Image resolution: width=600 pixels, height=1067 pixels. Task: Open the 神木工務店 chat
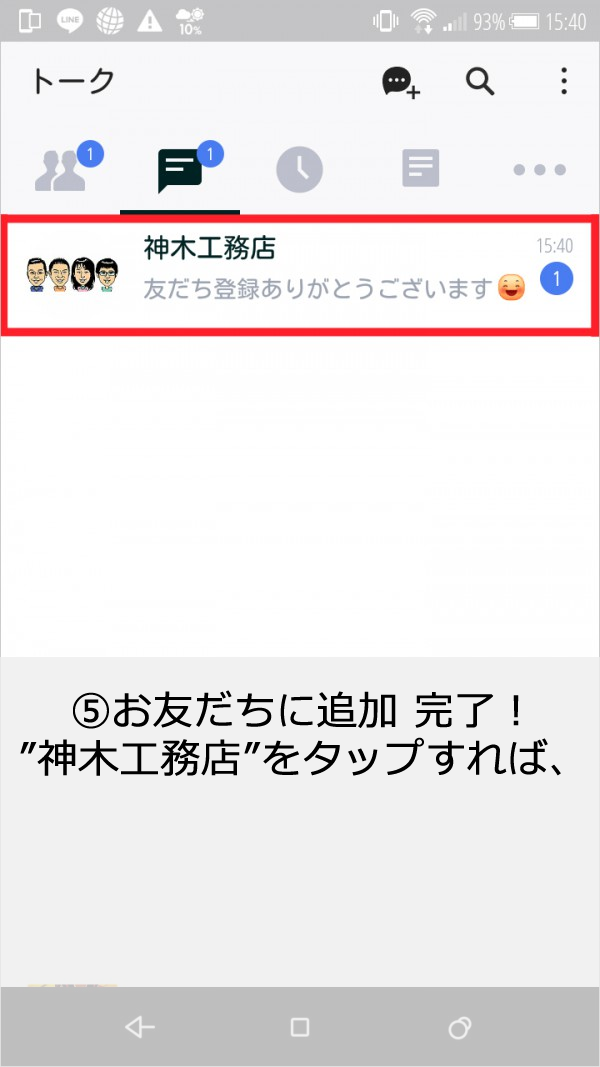click(300, 275)
